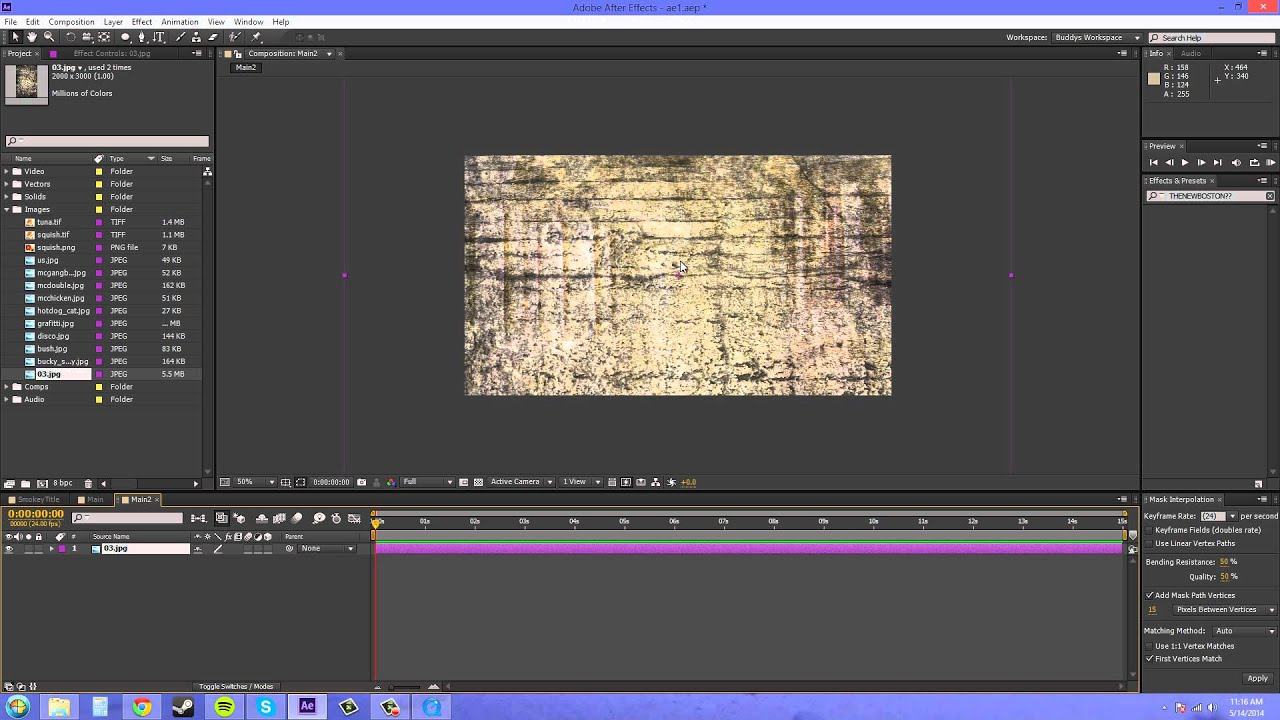Screen dimensions: 1280x720
Task: Select the Pen tool
Action: [x=142, y=37]
